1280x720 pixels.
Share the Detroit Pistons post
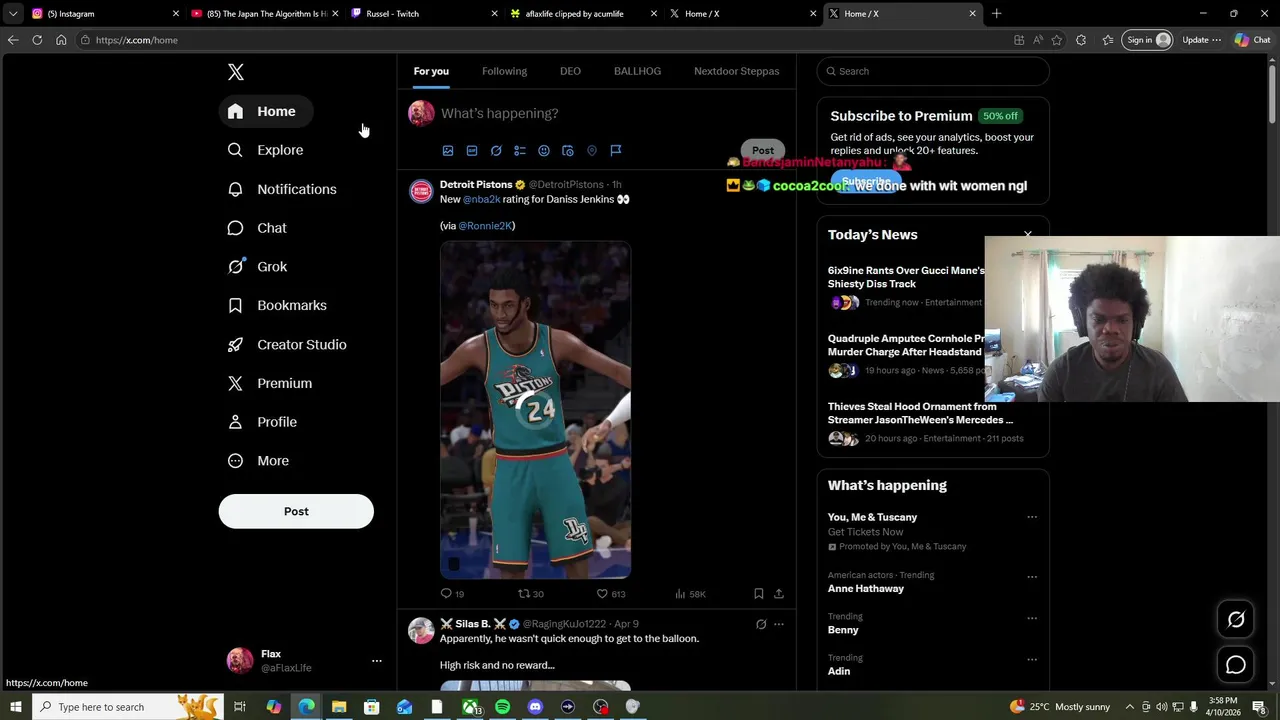(x=779, y=594)
